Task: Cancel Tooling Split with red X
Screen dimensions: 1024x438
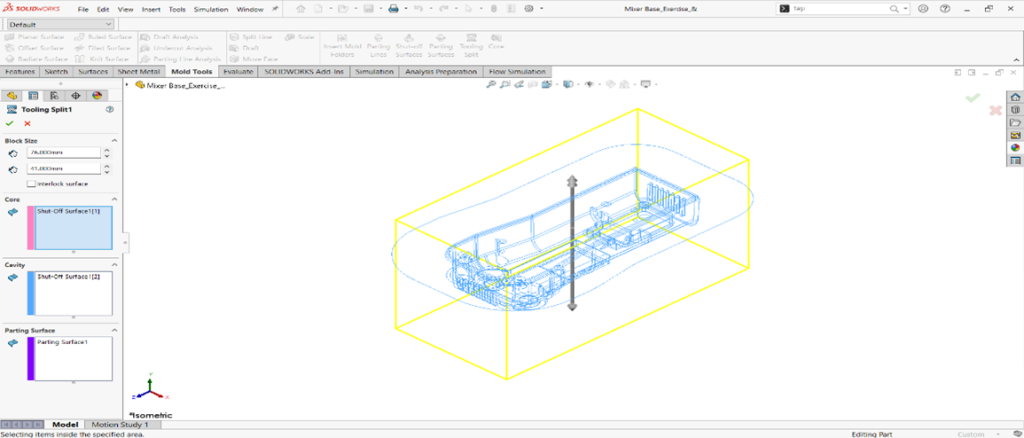Action: coord(27,123)
